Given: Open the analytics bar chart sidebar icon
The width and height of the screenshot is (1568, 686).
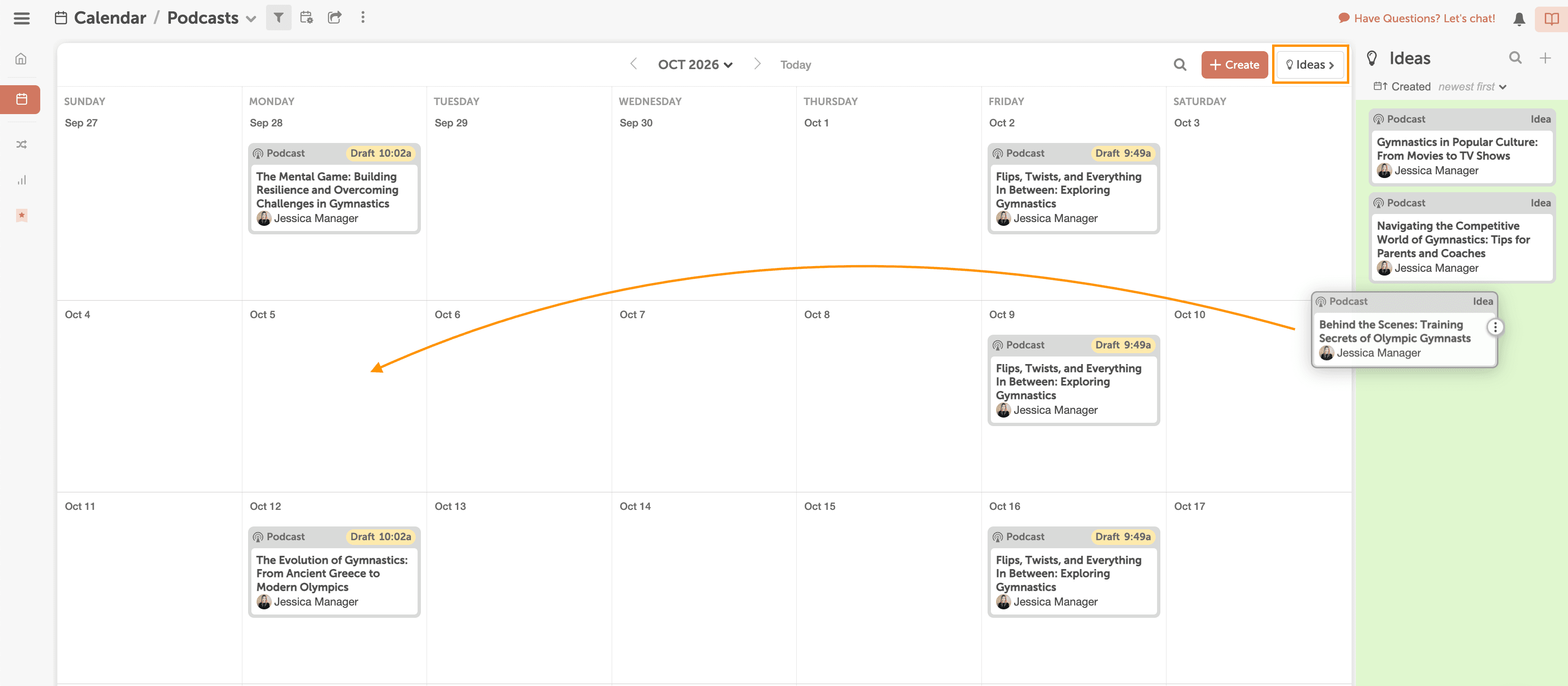Looking at the screenshot, I should pyautogui.click(x=21, y=180).
